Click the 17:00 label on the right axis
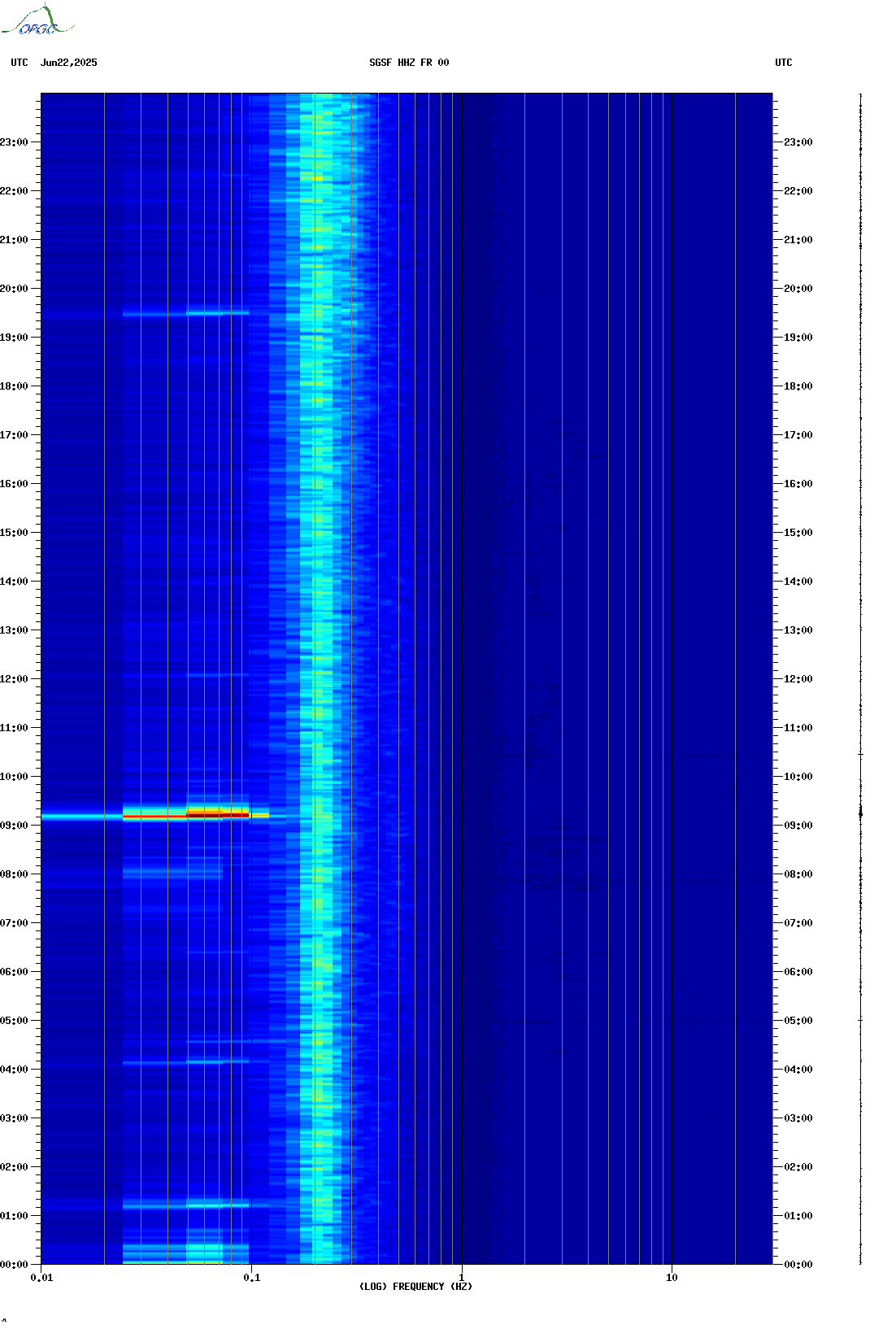The image size is (896, 1329). click(798, 435)
